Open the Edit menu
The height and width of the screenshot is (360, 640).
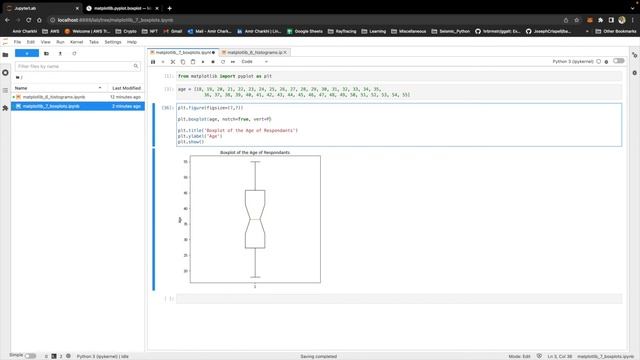pos(31,42)
